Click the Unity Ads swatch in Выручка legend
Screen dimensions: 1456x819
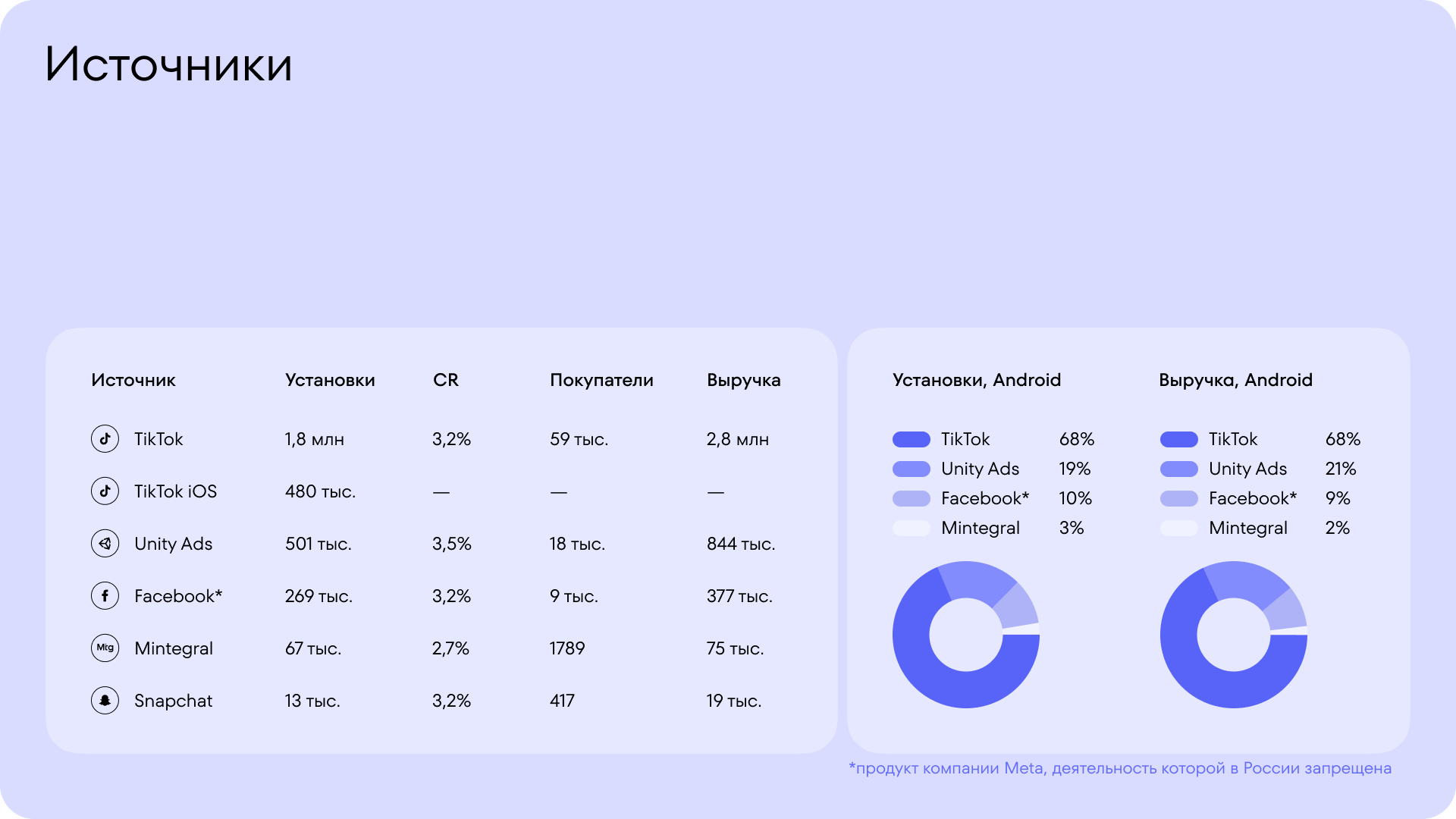pos(1179,469)
